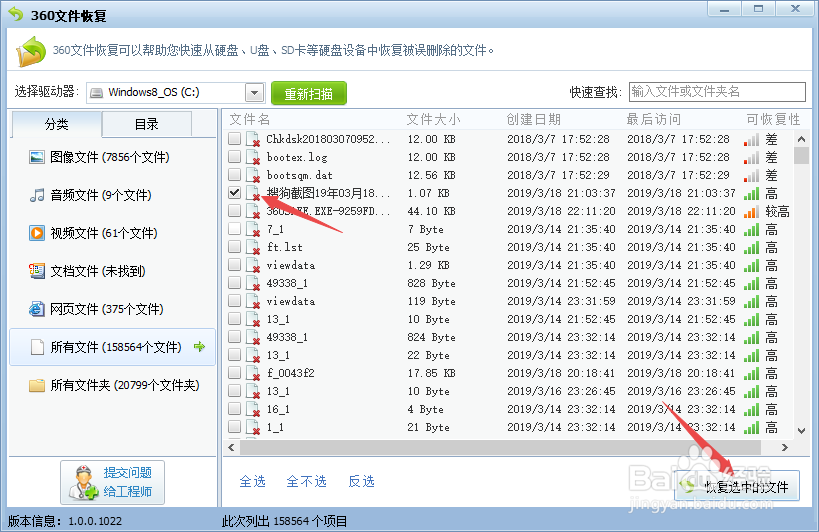The width and height of the screenshot is (819, 532).
Task: Sort by 最后访问 column header
Action: tap(653, 120)
